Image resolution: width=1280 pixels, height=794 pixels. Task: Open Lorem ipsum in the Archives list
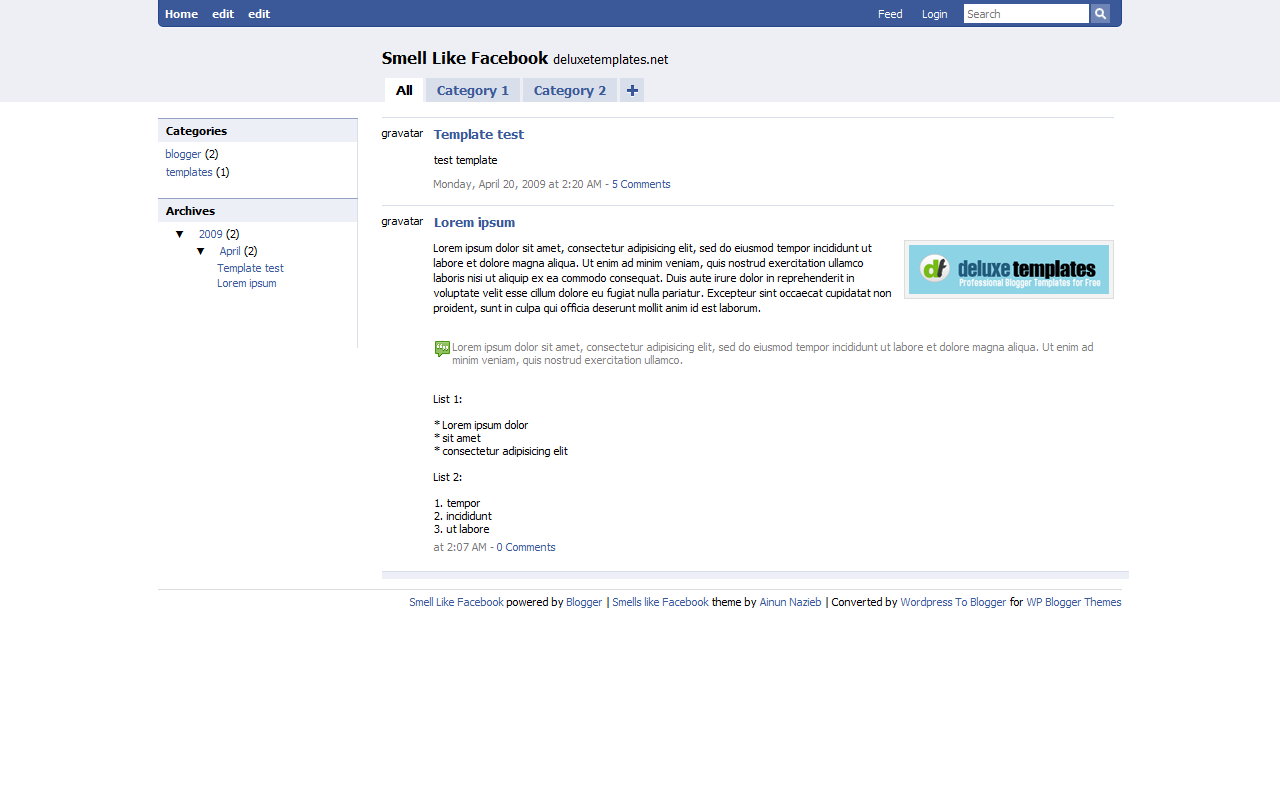(246, 283)
